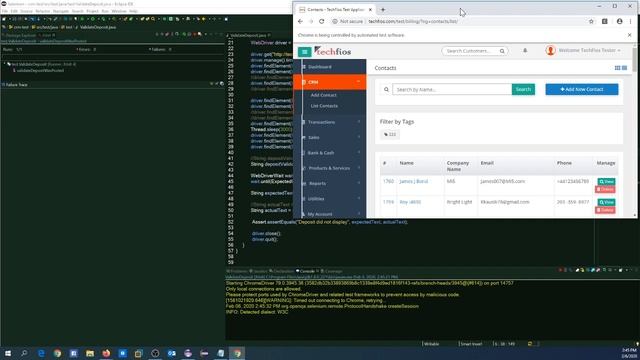Select the ValidateDeposit.java editor tab
Viewport: 640px width, 360px height.
coord(248,36)
